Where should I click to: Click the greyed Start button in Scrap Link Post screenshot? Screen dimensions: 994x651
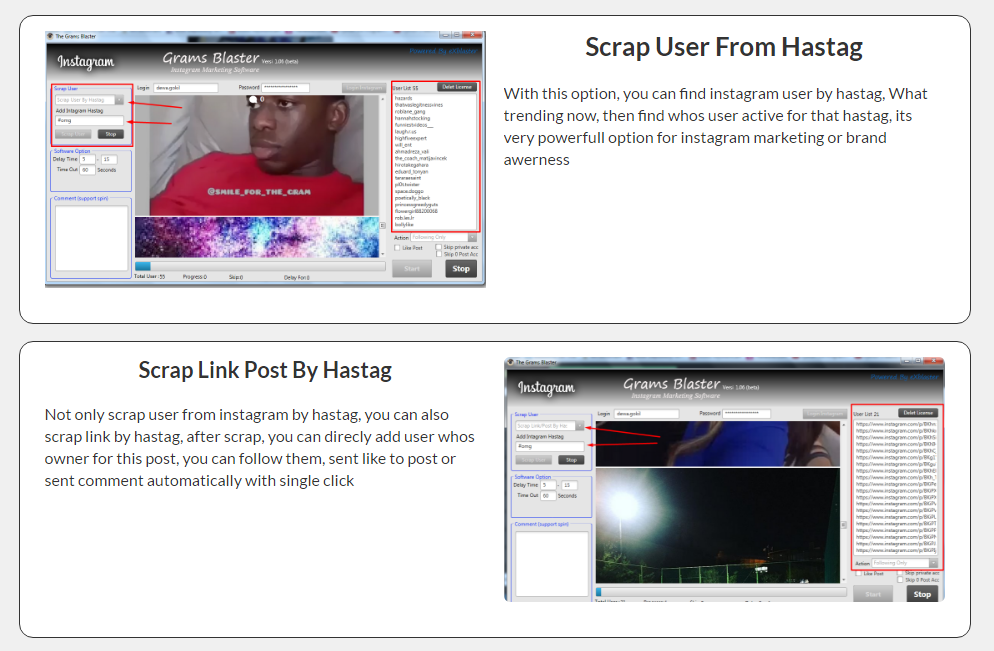tap(873, 595)
